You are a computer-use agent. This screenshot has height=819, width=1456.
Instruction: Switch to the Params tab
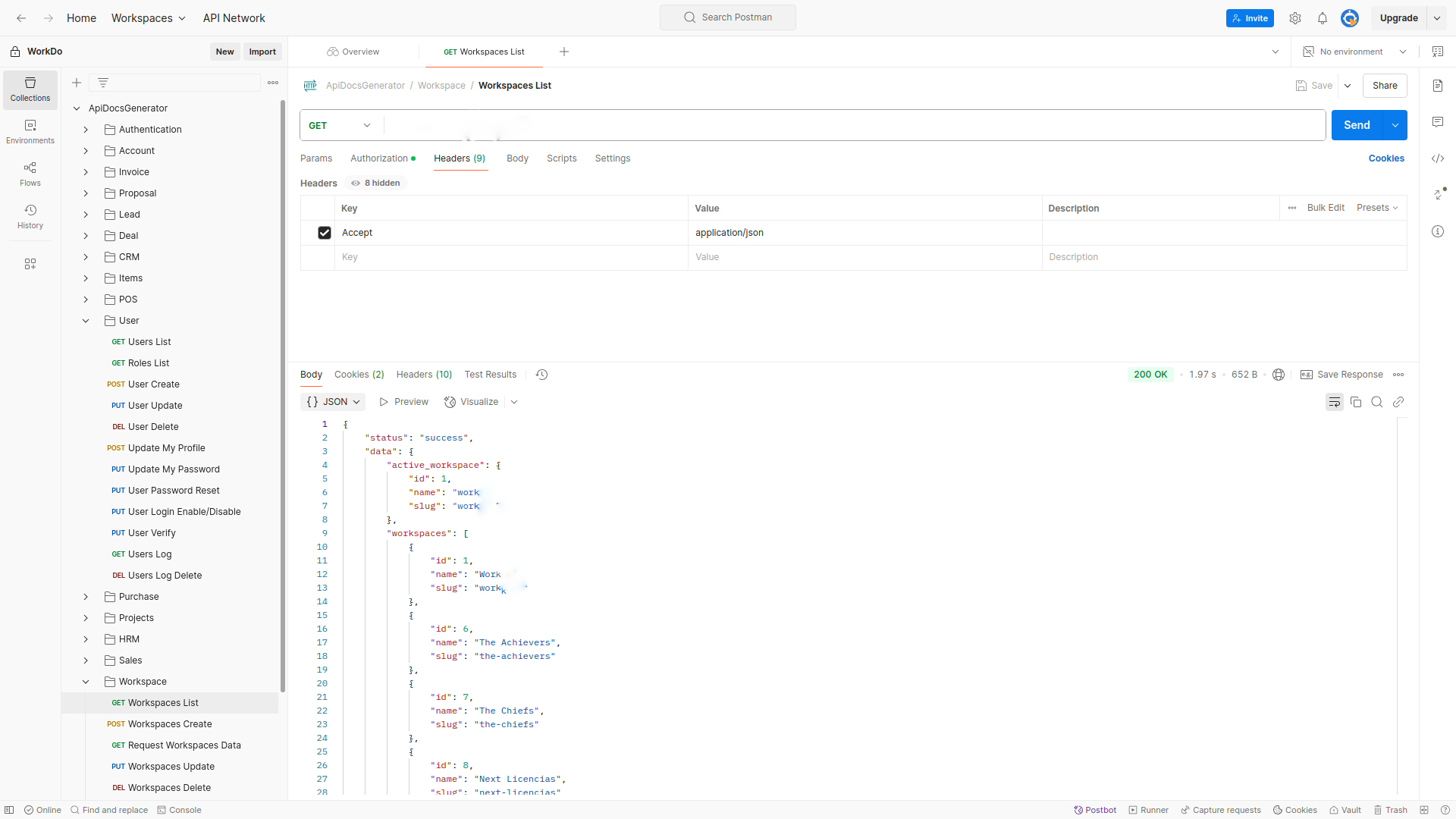pyautogui.click(x=316, y=158)
